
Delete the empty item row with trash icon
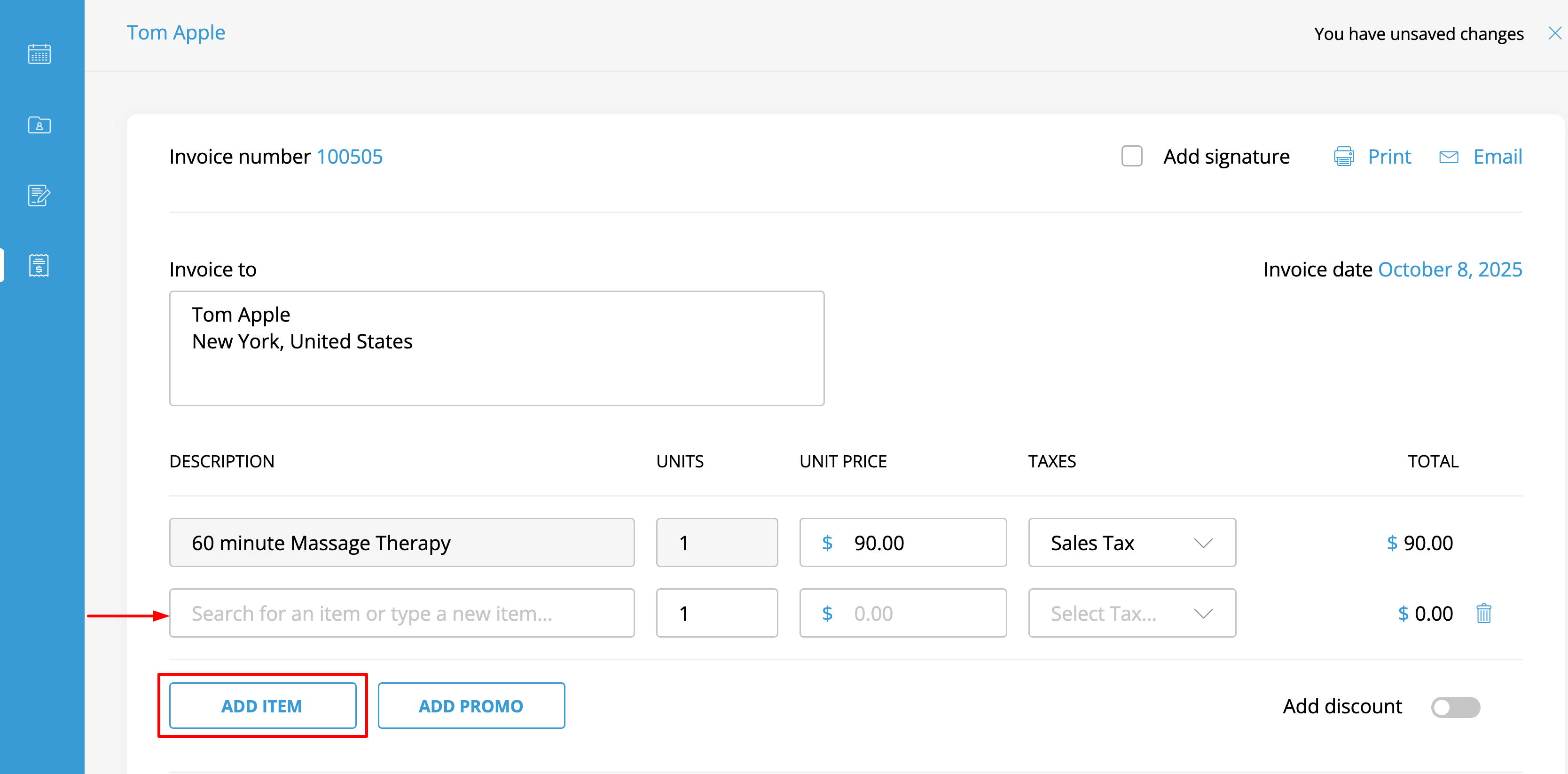1483,613
